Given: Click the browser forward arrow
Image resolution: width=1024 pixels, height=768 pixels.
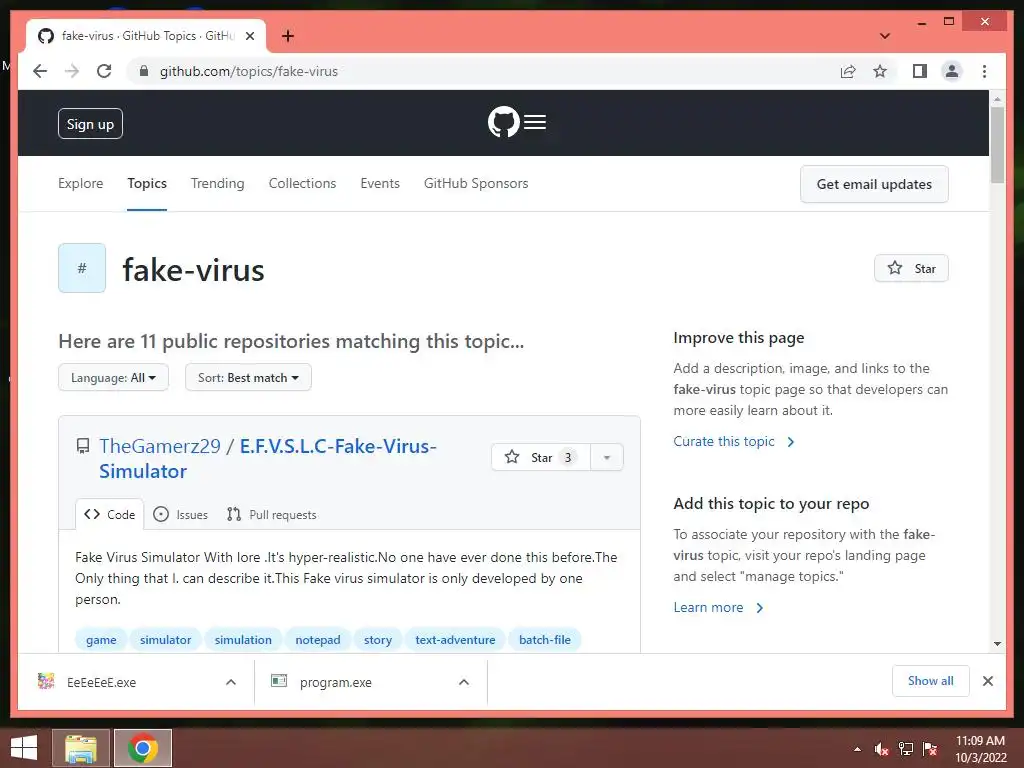Looking at the screenshot, I should [72, 71].
